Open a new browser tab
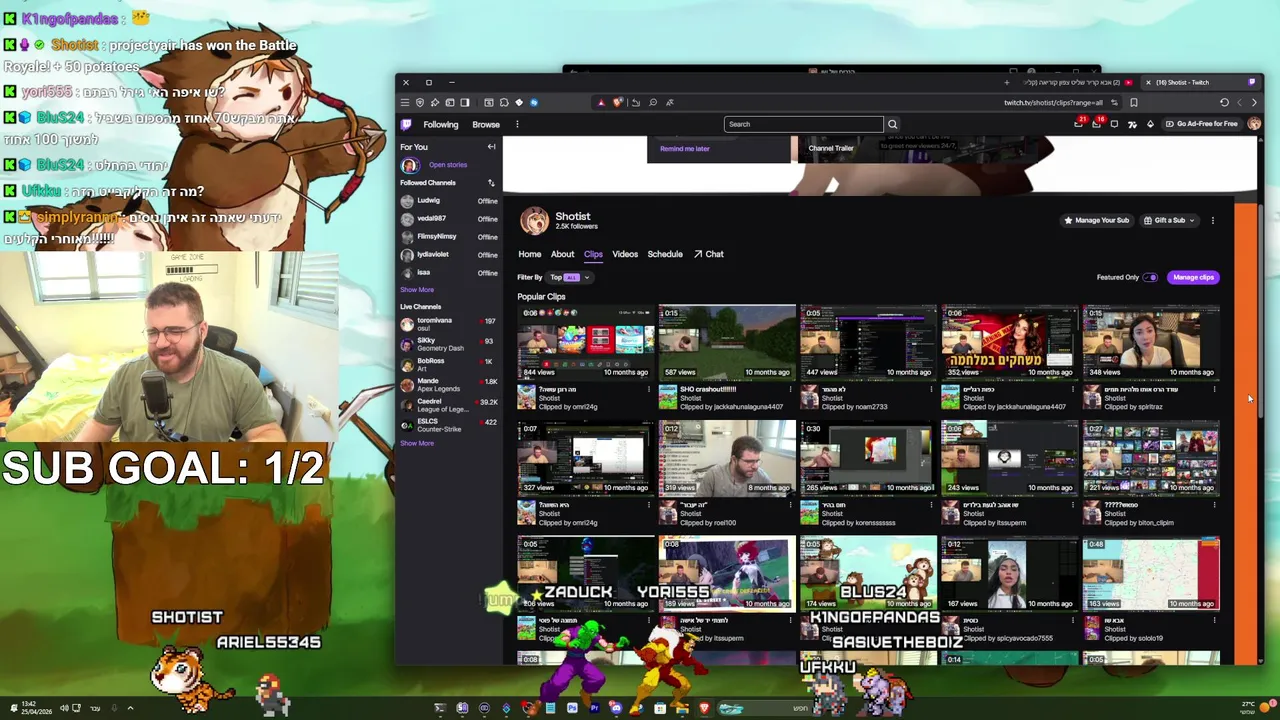Viewport: 1280px width, 720px height. [x=1007, y=82]
